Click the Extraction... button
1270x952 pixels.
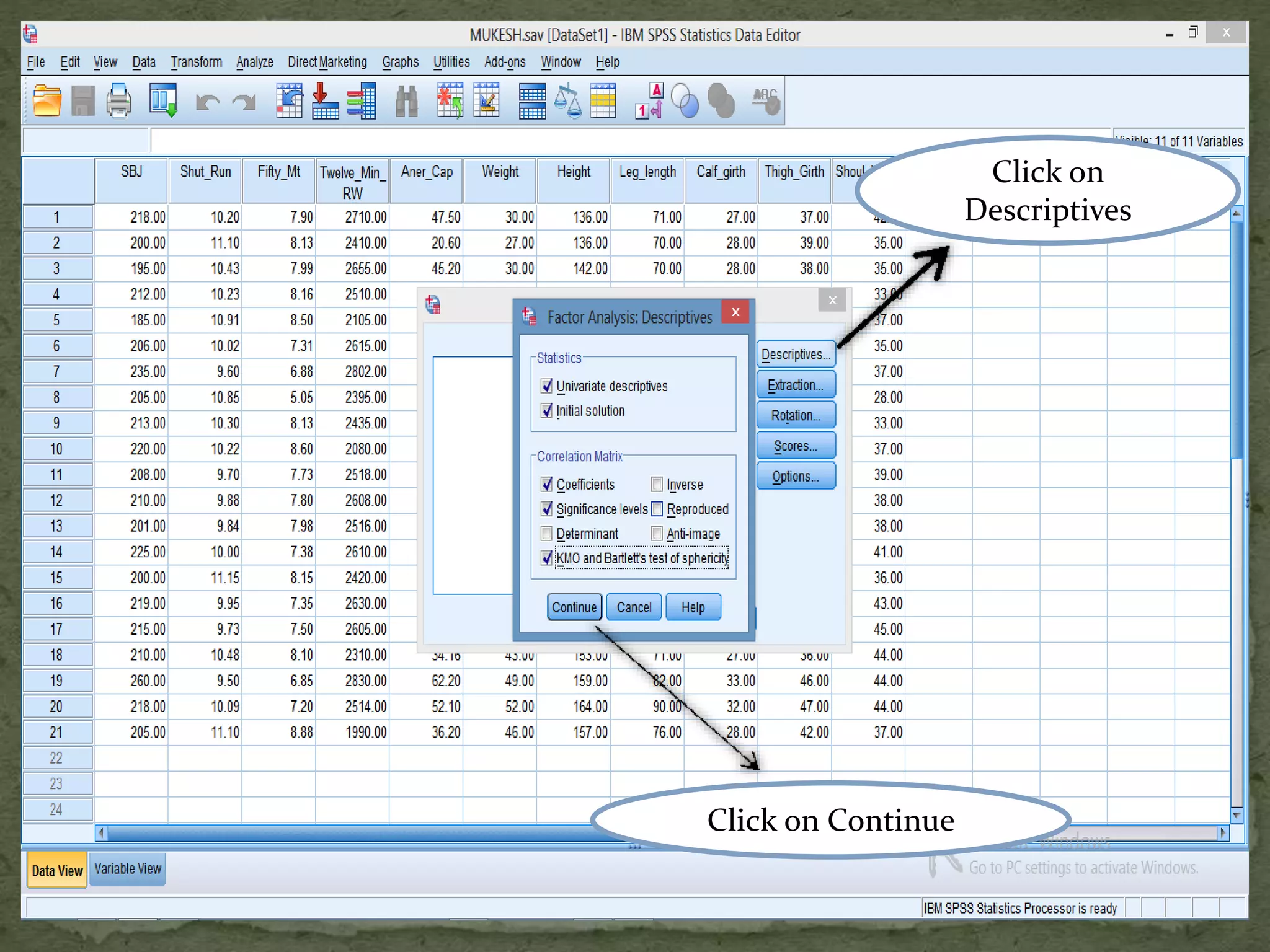coord(796,385)
